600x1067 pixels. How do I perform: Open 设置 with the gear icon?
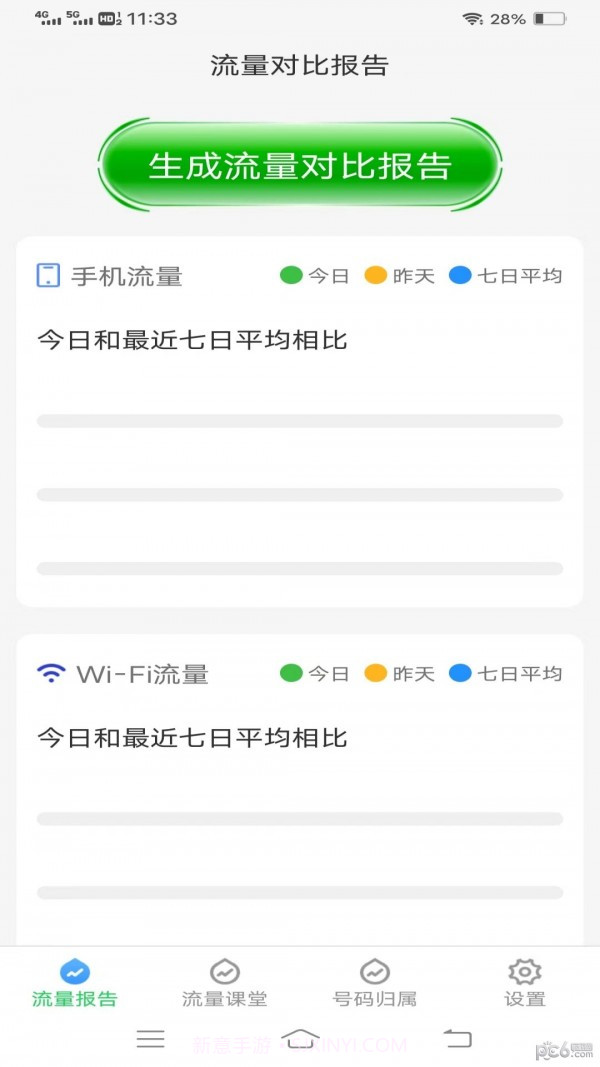click(x=524, y=970)
